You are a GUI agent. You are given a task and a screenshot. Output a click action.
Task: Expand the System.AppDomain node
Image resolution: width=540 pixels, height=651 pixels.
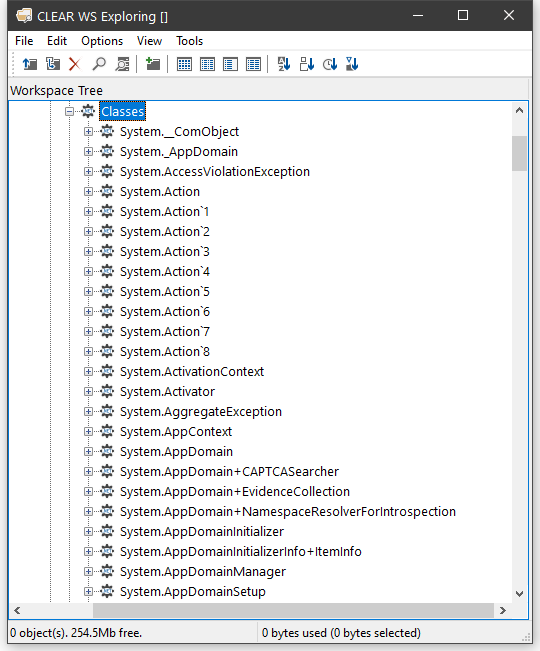tap(88, 451)
